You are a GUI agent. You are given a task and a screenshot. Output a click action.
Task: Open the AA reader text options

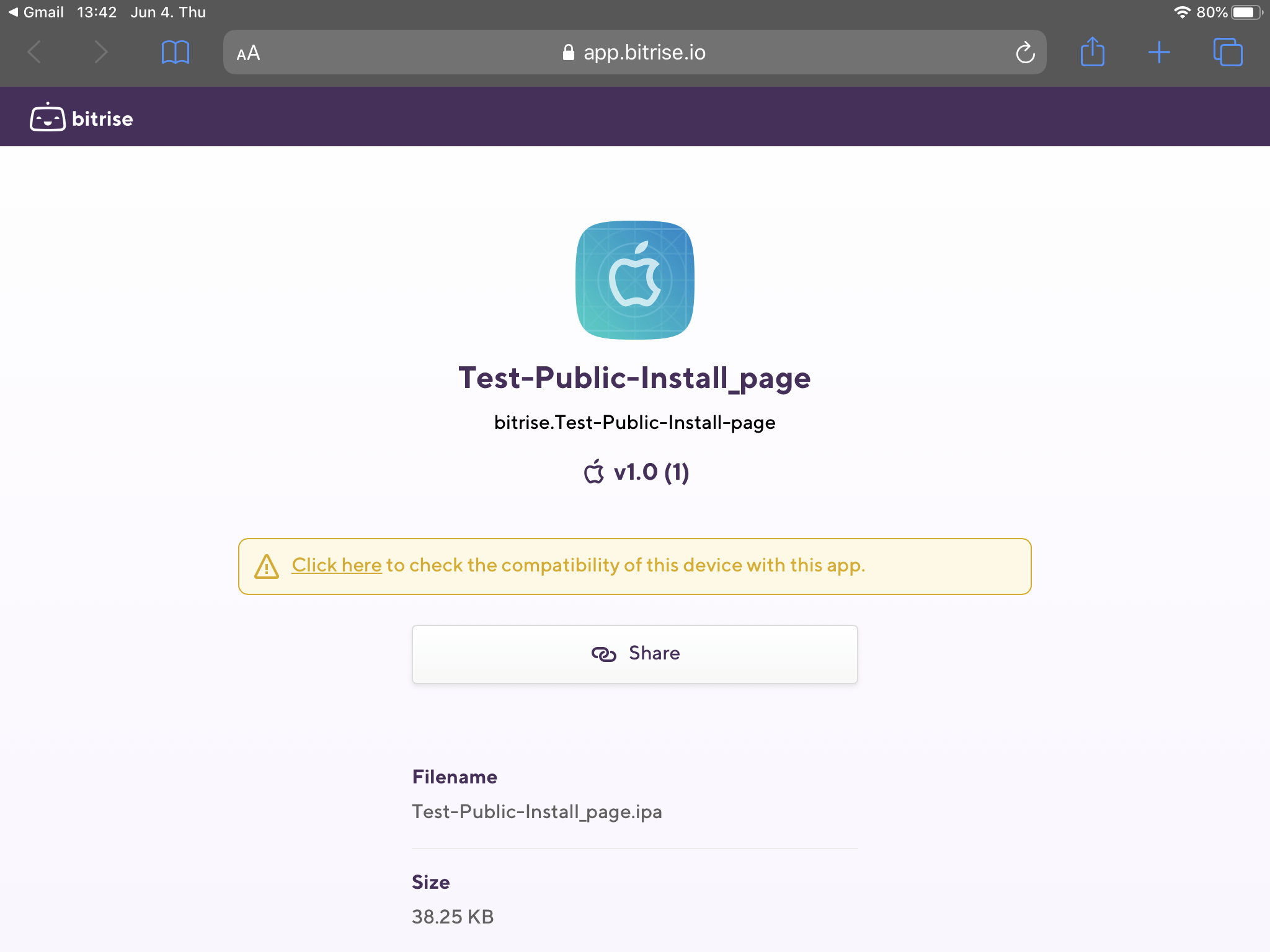[248, 53]
